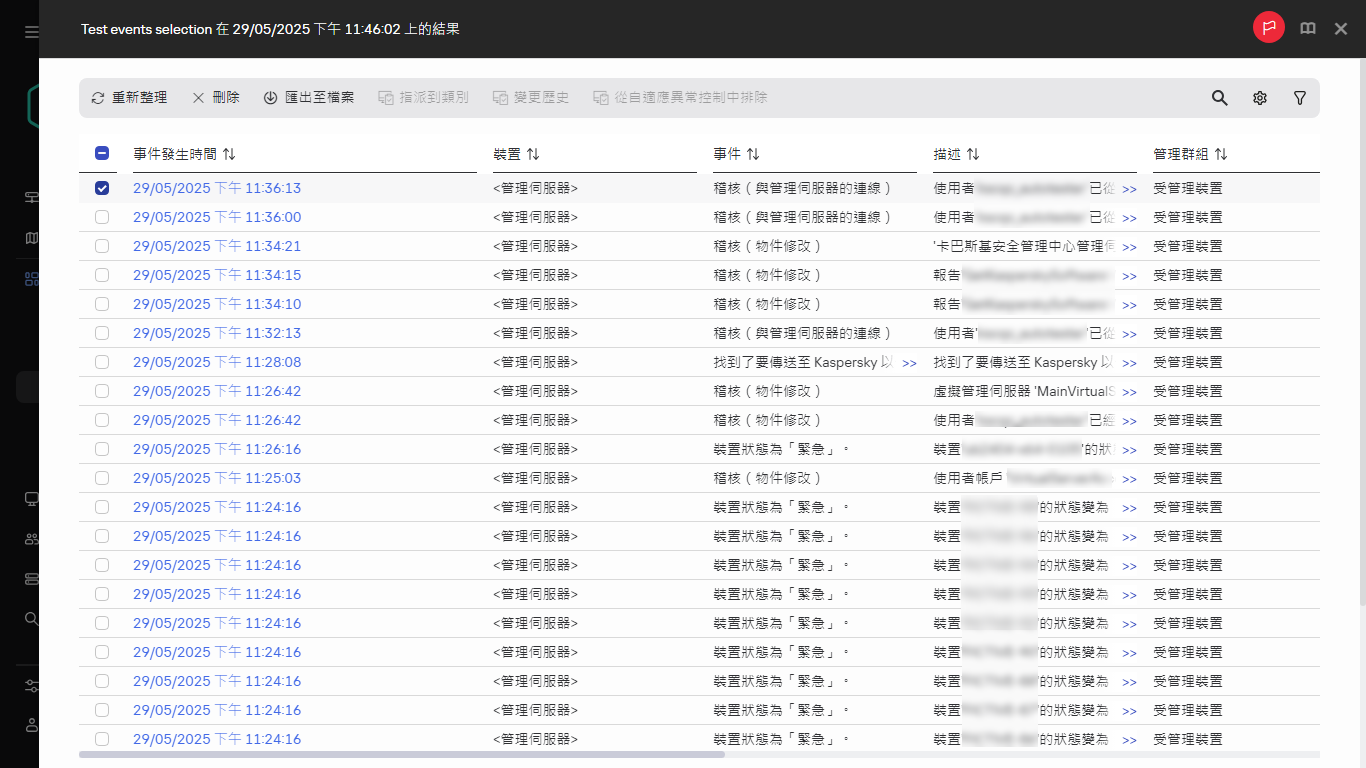The image size is (1366, 768).
Task: Expand description of 11:26:16 event
Action: [x=1129, y=450]
